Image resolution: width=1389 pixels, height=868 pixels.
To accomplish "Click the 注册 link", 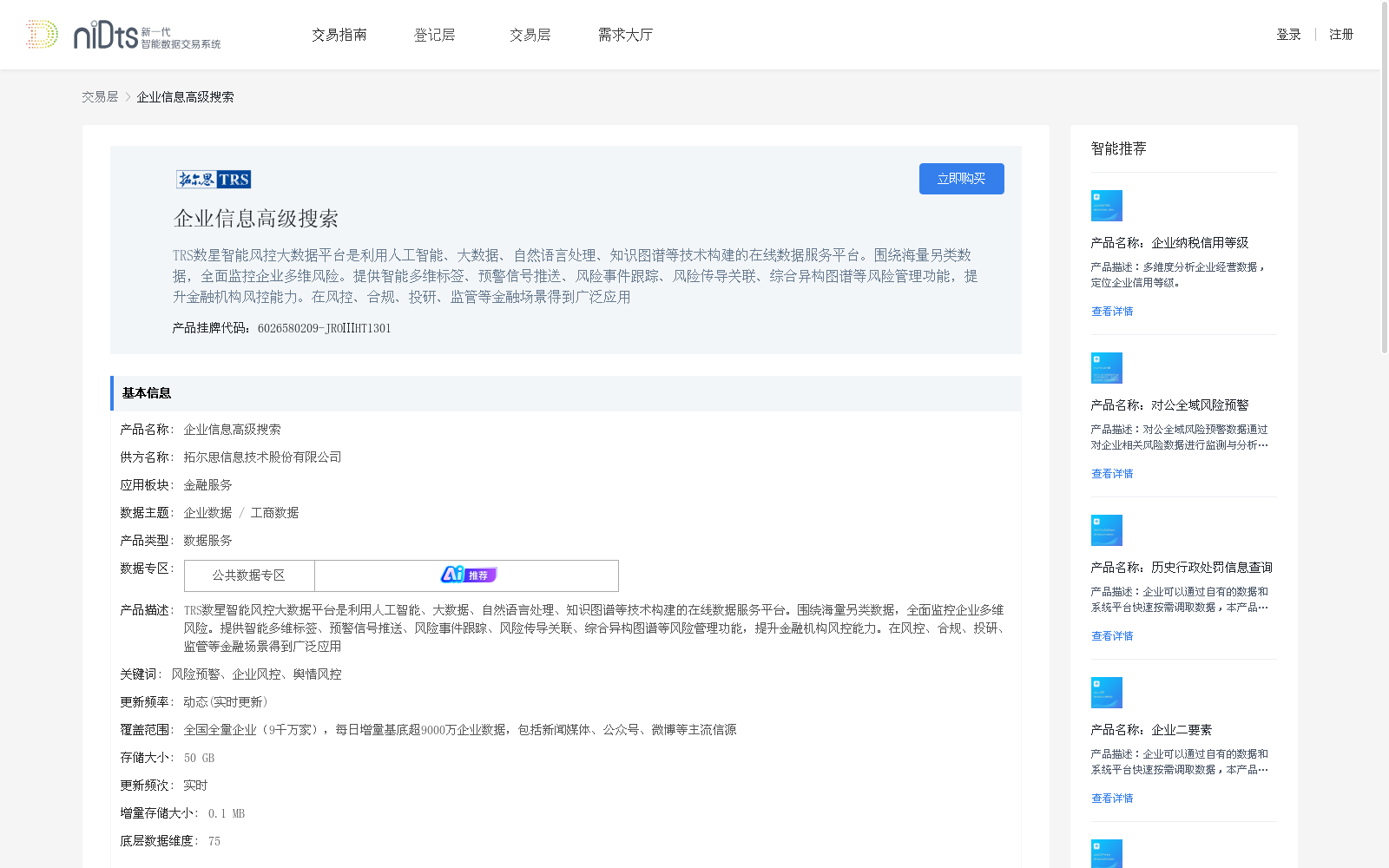I will [1341, 35].
